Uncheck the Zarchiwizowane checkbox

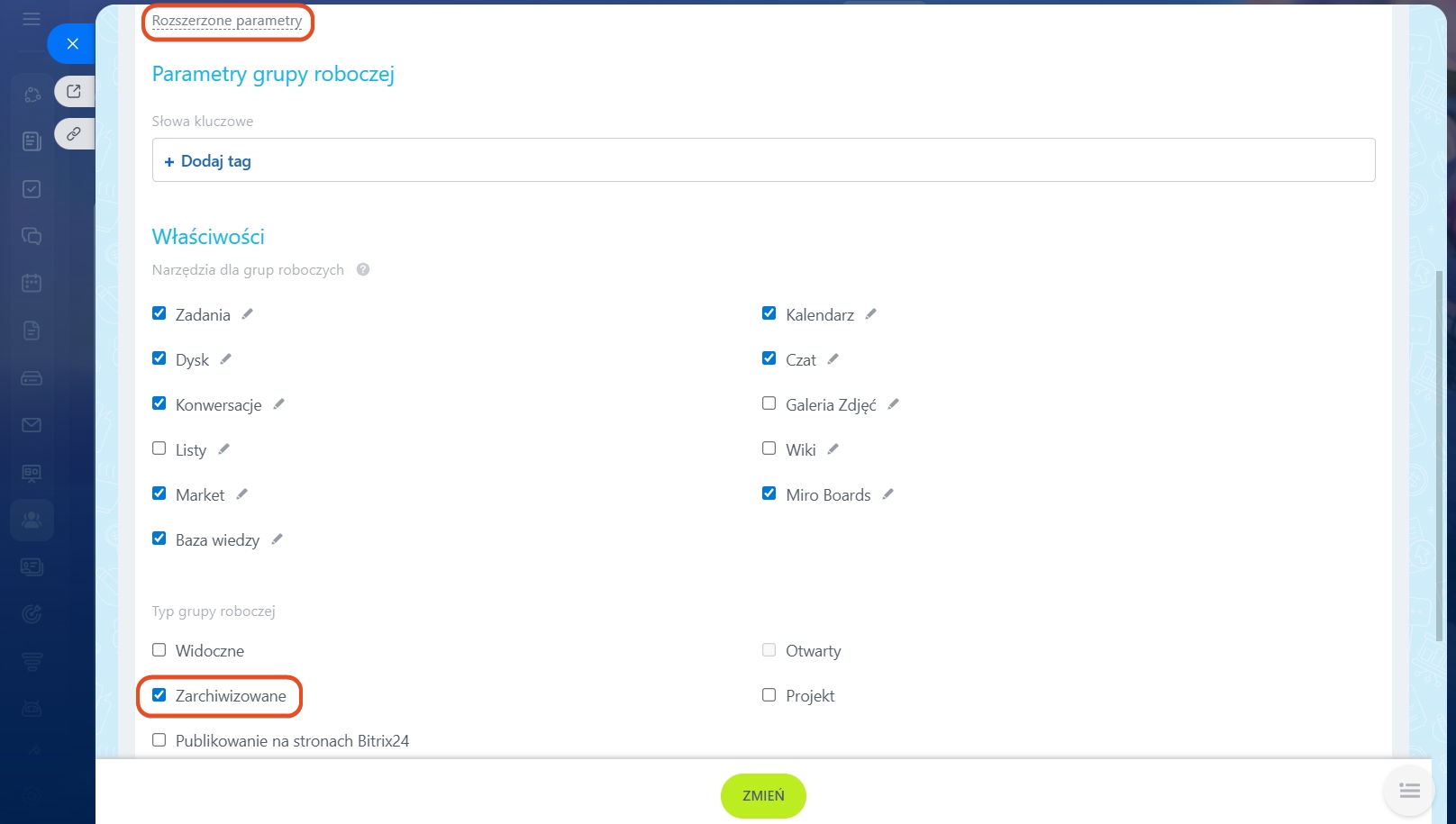click(x=159, y=695)
